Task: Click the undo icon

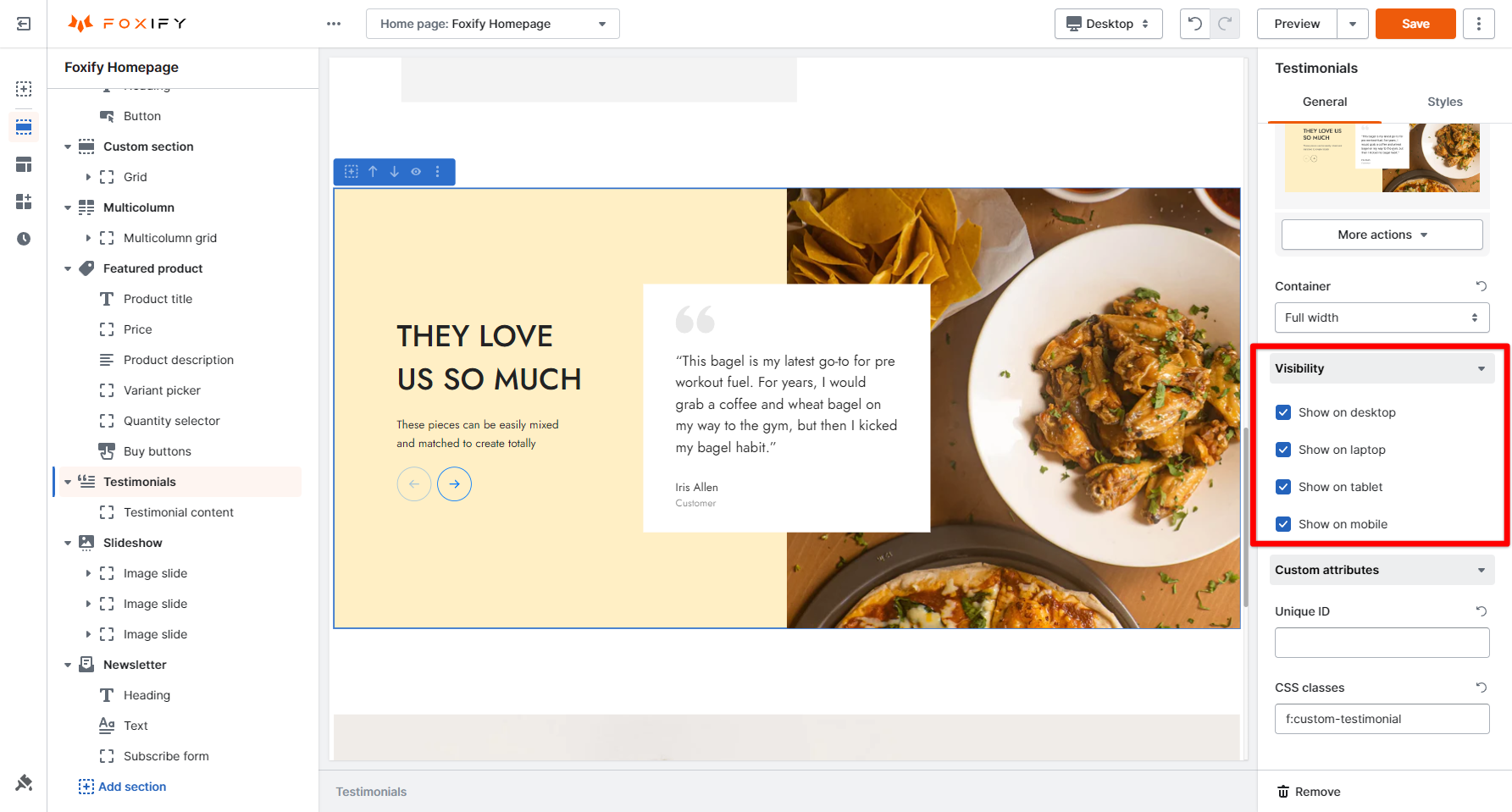Action: click(x=1195, y=24)
